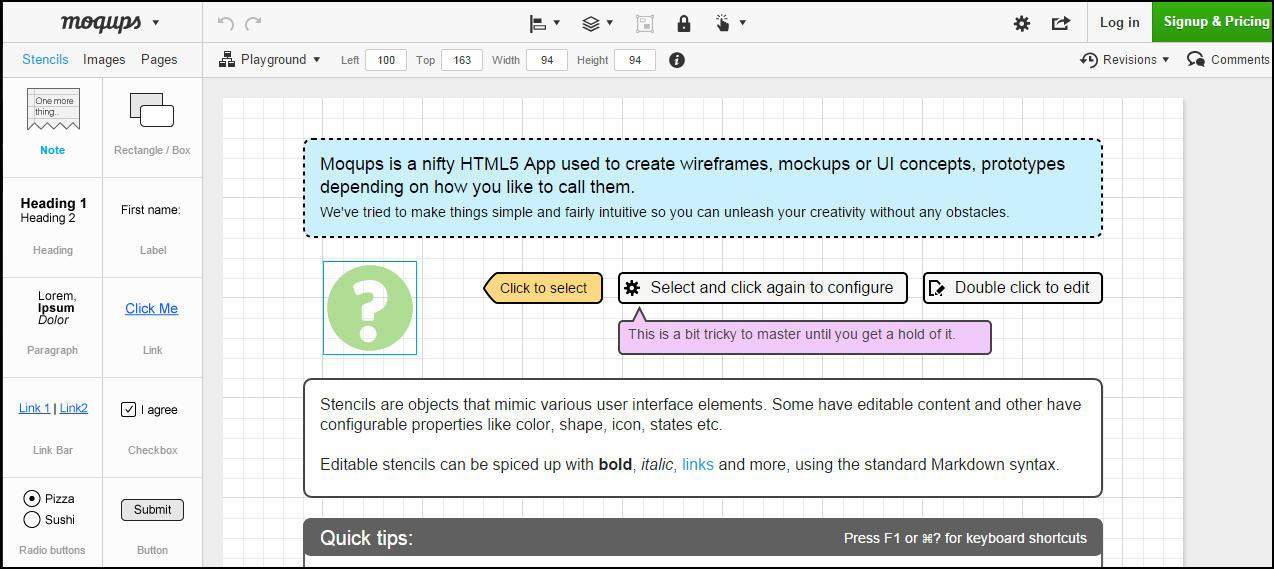
Task: Select the Link Bar stencil
Action: click(x=53, y=427)
